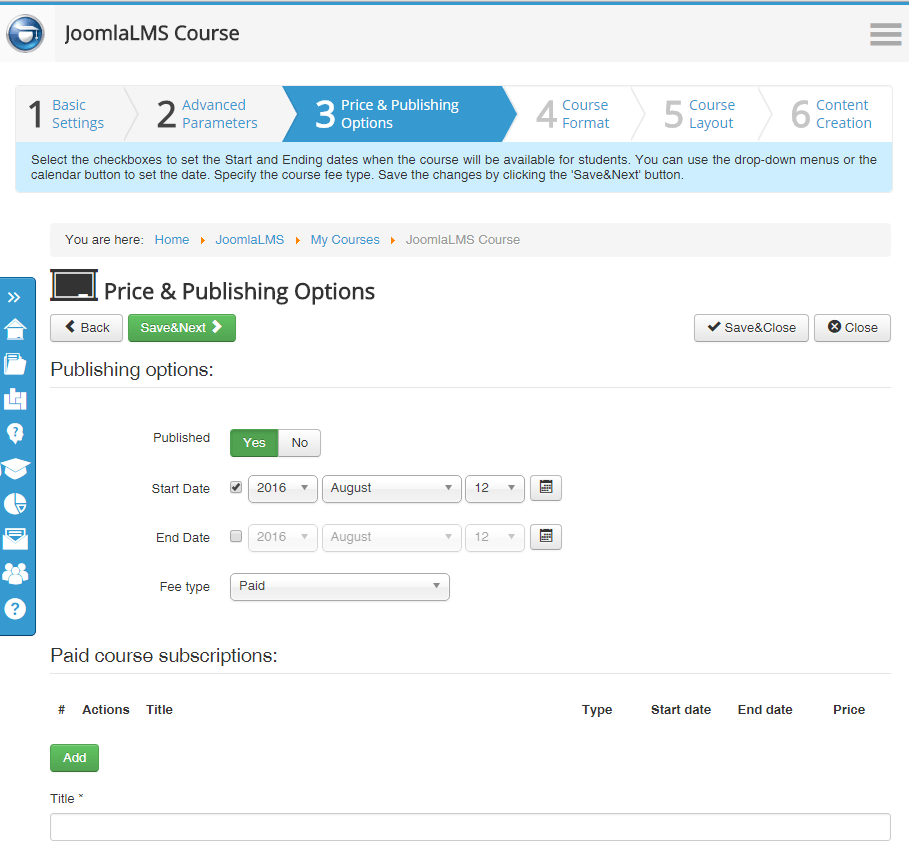Follow the My Courses breadcrumb link

345,240
